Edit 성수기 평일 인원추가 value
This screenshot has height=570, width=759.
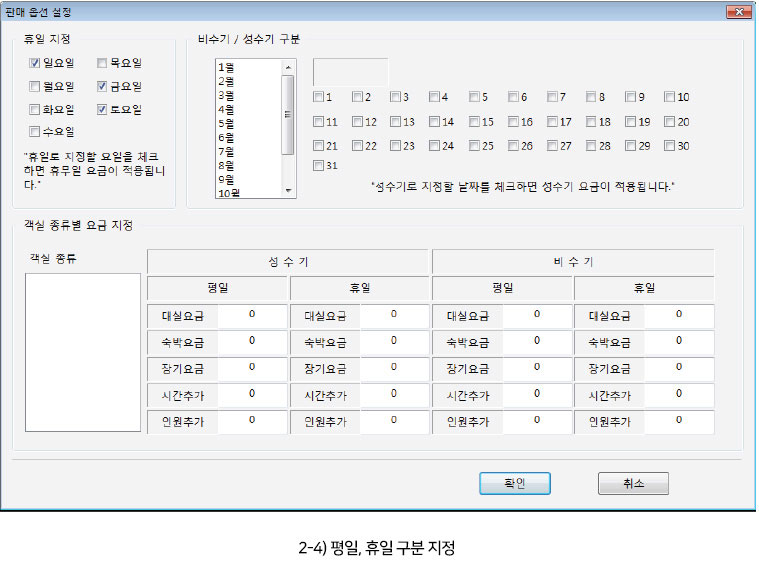[x=252, y=421]
